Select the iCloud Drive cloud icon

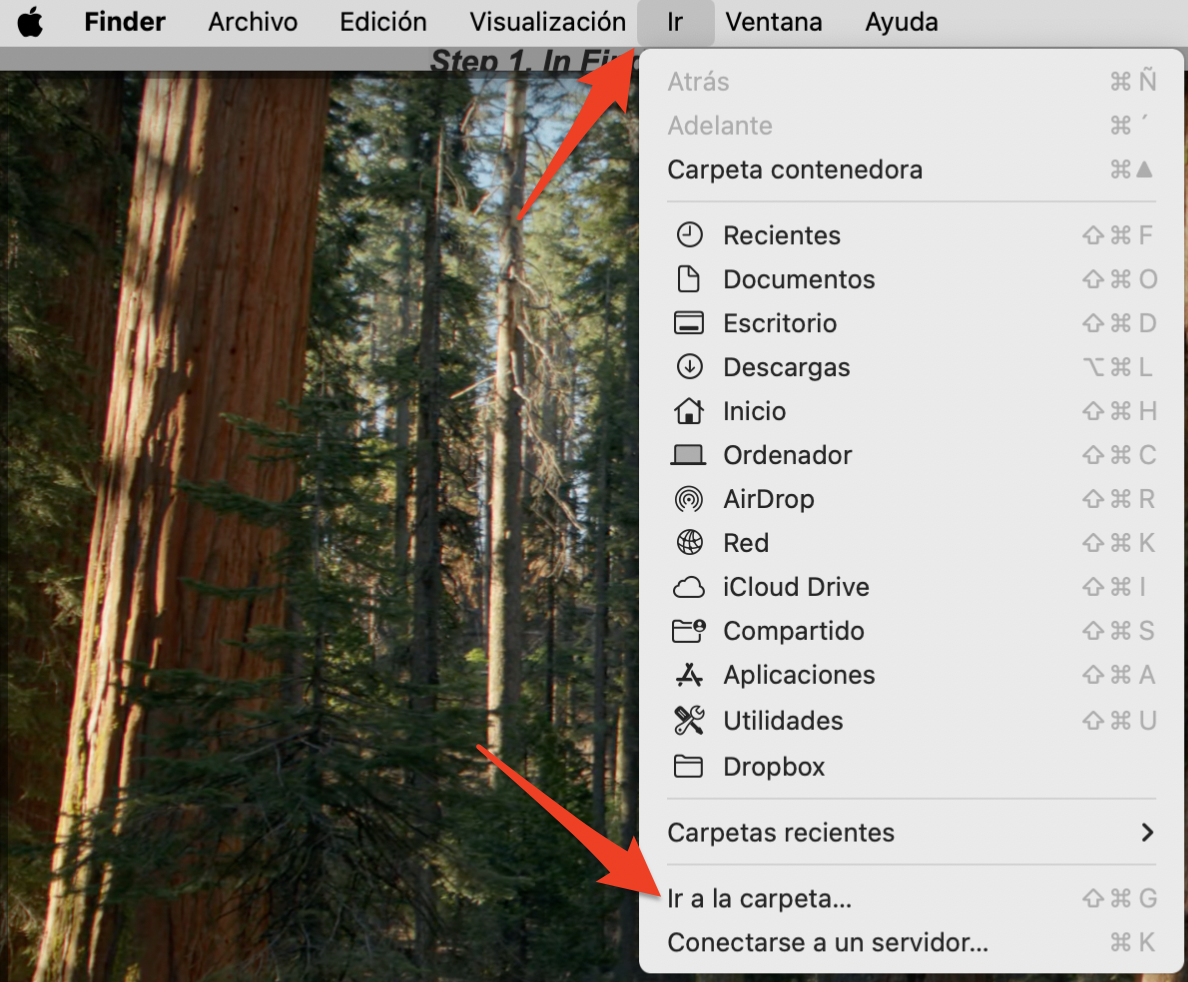pos(690,587)
